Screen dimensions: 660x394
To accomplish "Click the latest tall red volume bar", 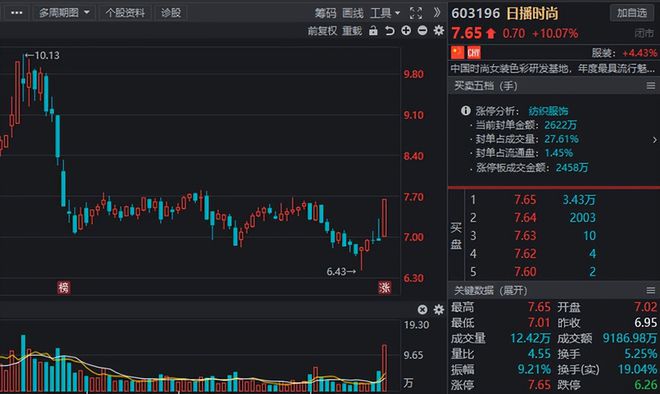I will click(384, 368).
